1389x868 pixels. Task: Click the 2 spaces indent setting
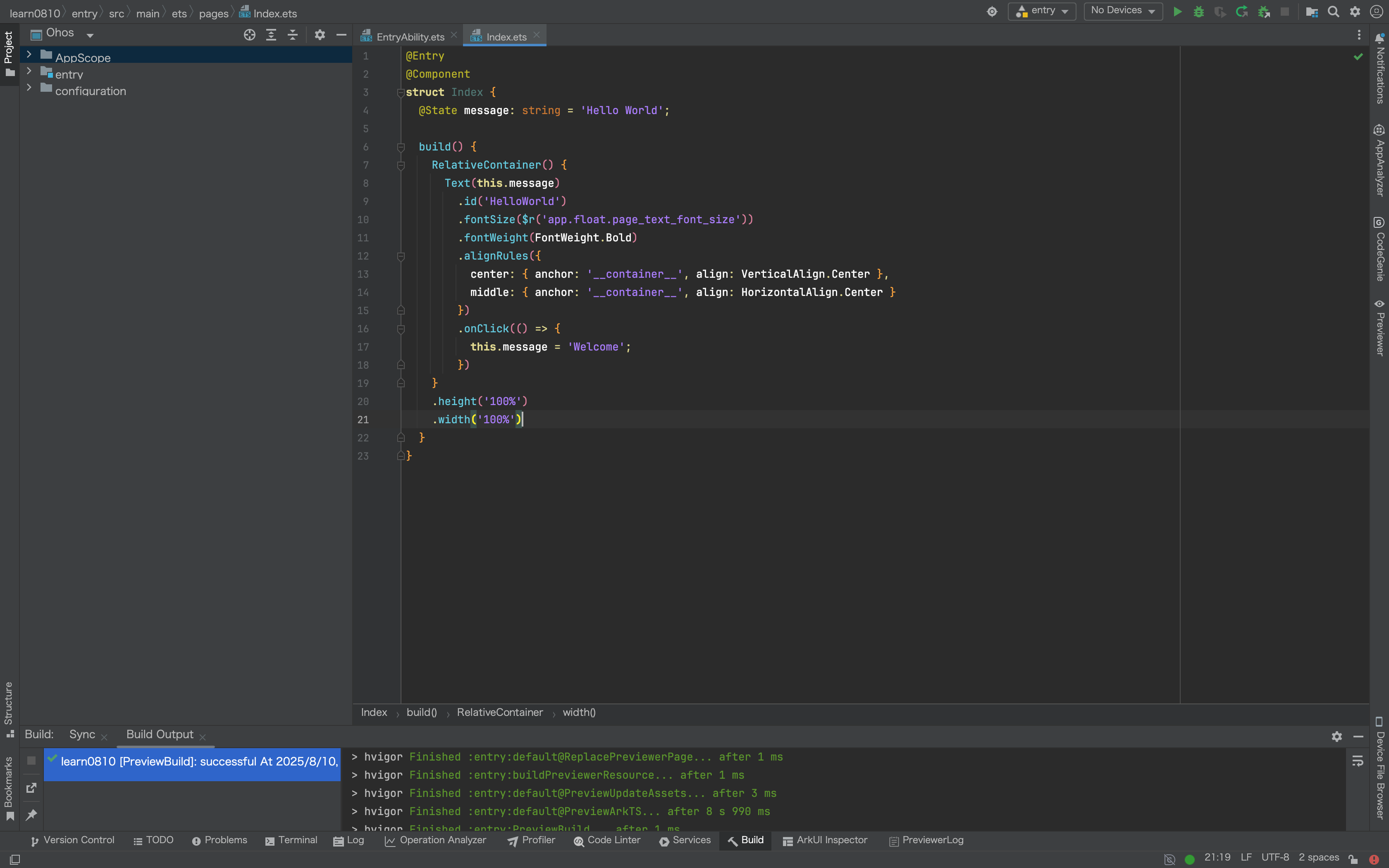pyautogui.click(x=1318, y=858)
